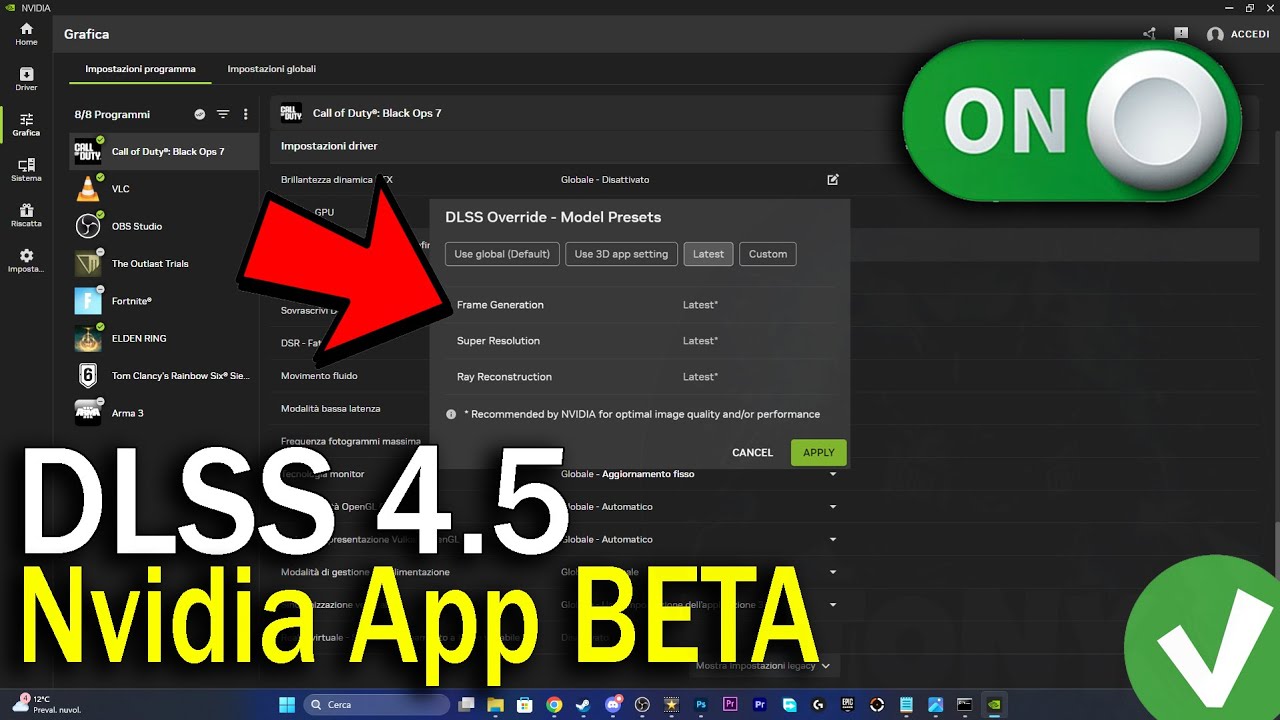The width and height of the screenshot is (1280, 720).
Task: Select The Outlast Trials in program list
Action: pyautogui.click(x=164, y=264)
